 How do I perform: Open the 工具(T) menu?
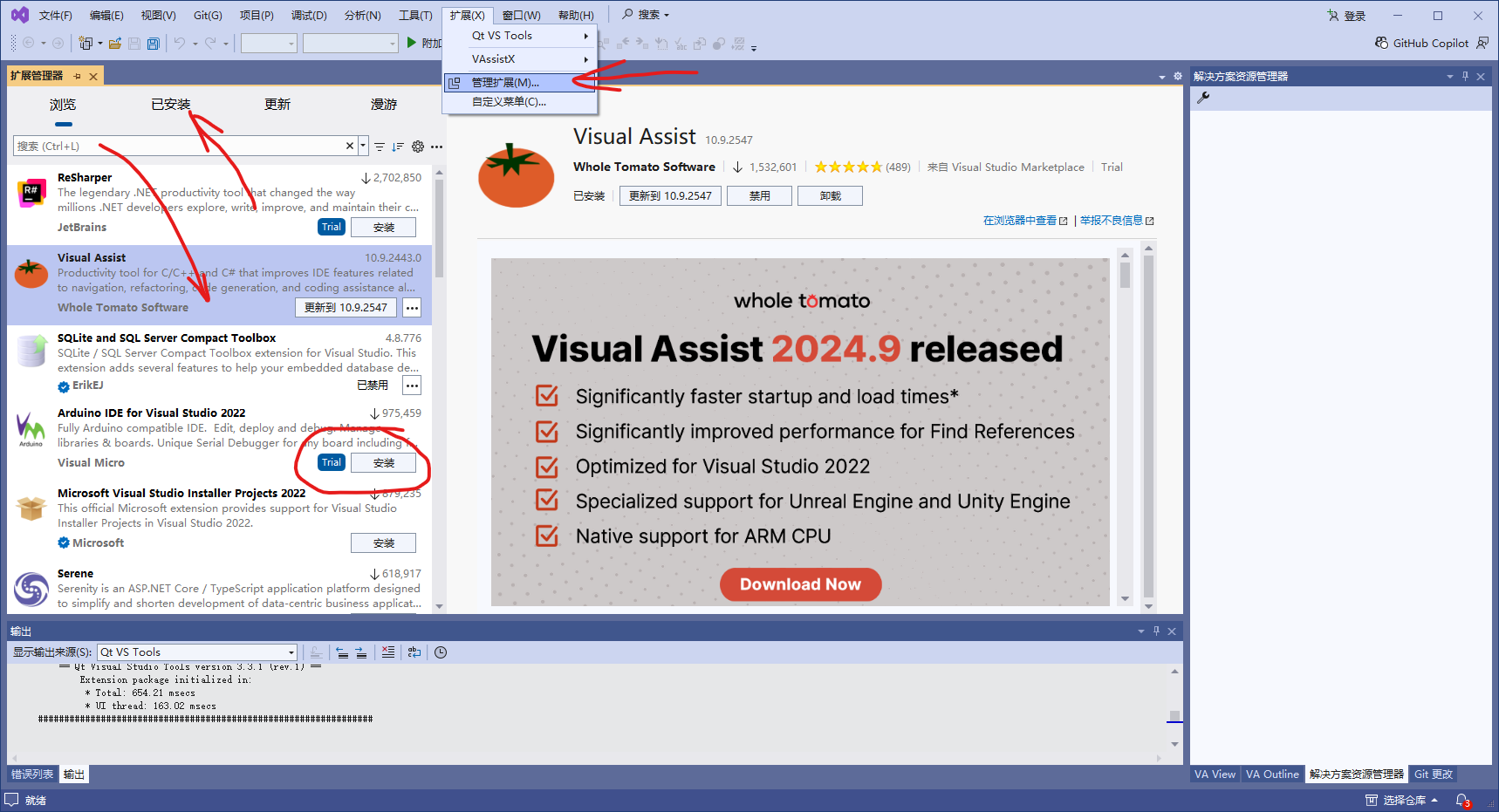point(415,16)
